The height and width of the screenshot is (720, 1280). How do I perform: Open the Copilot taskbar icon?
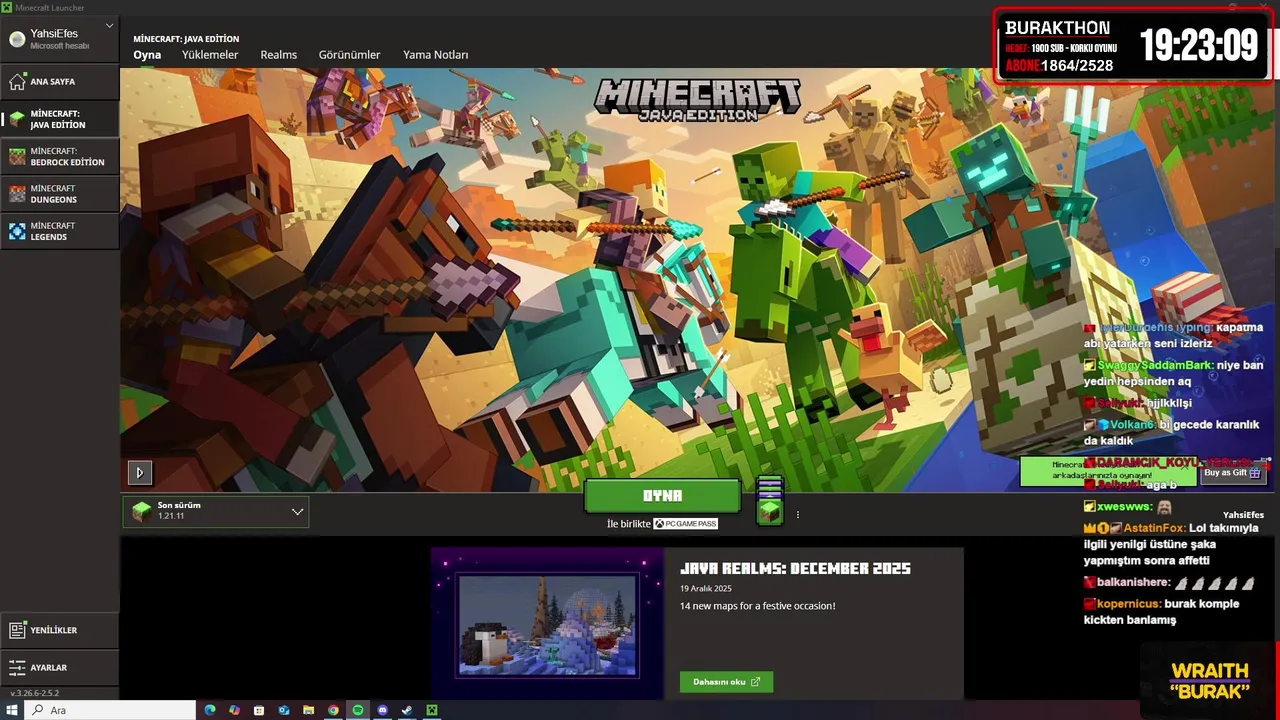[234, 710]
